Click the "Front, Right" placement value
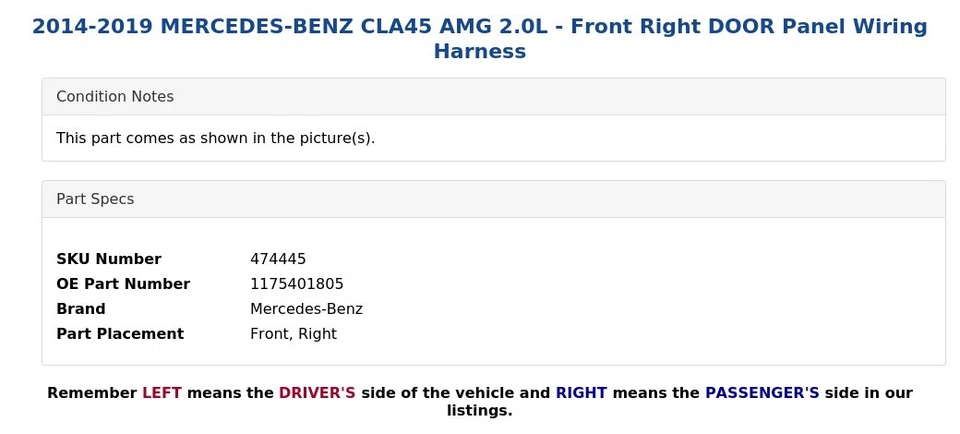Screen dimensions: 960x434 293,334
